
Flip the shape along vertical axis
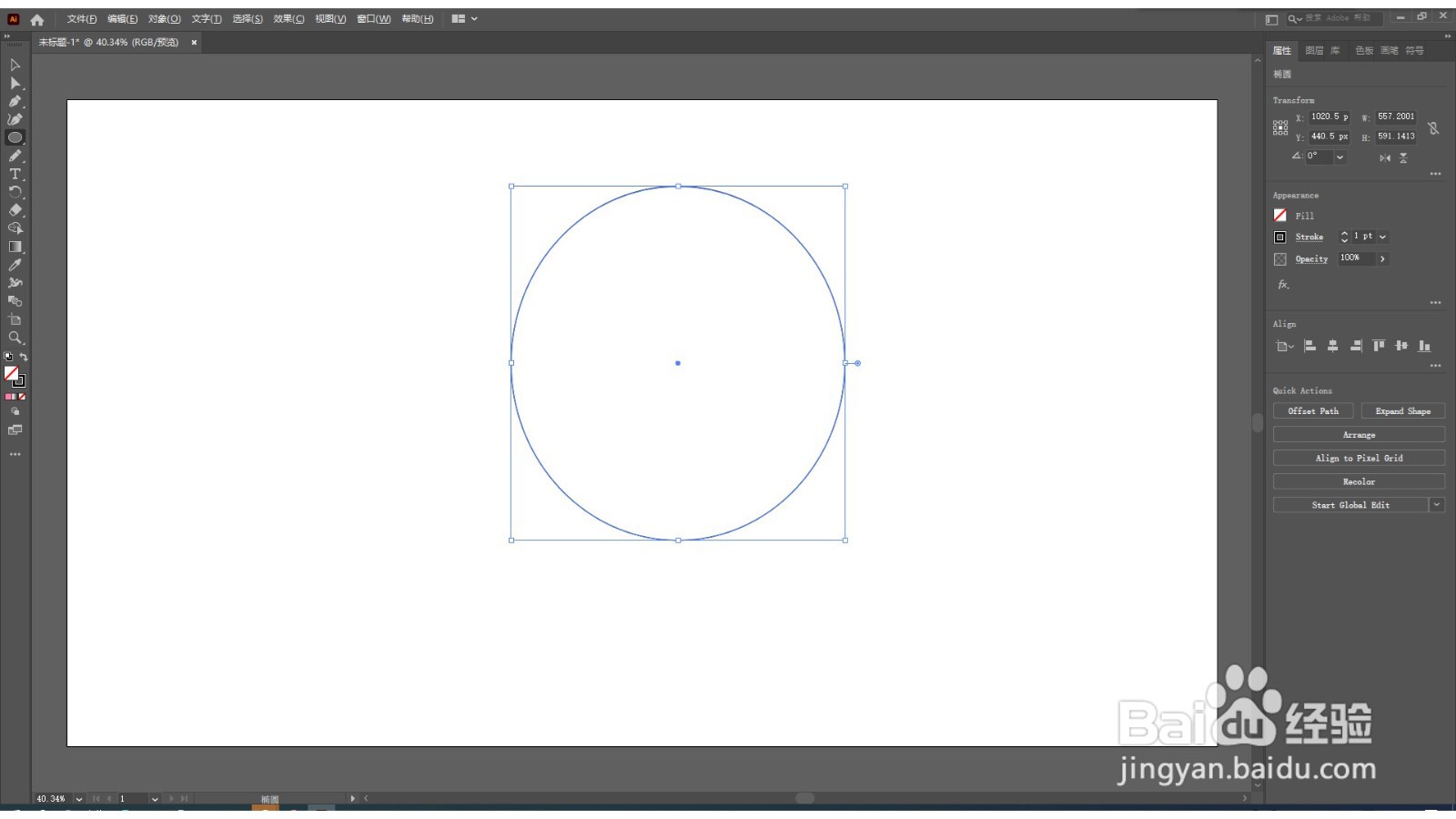coord(1403,157)
